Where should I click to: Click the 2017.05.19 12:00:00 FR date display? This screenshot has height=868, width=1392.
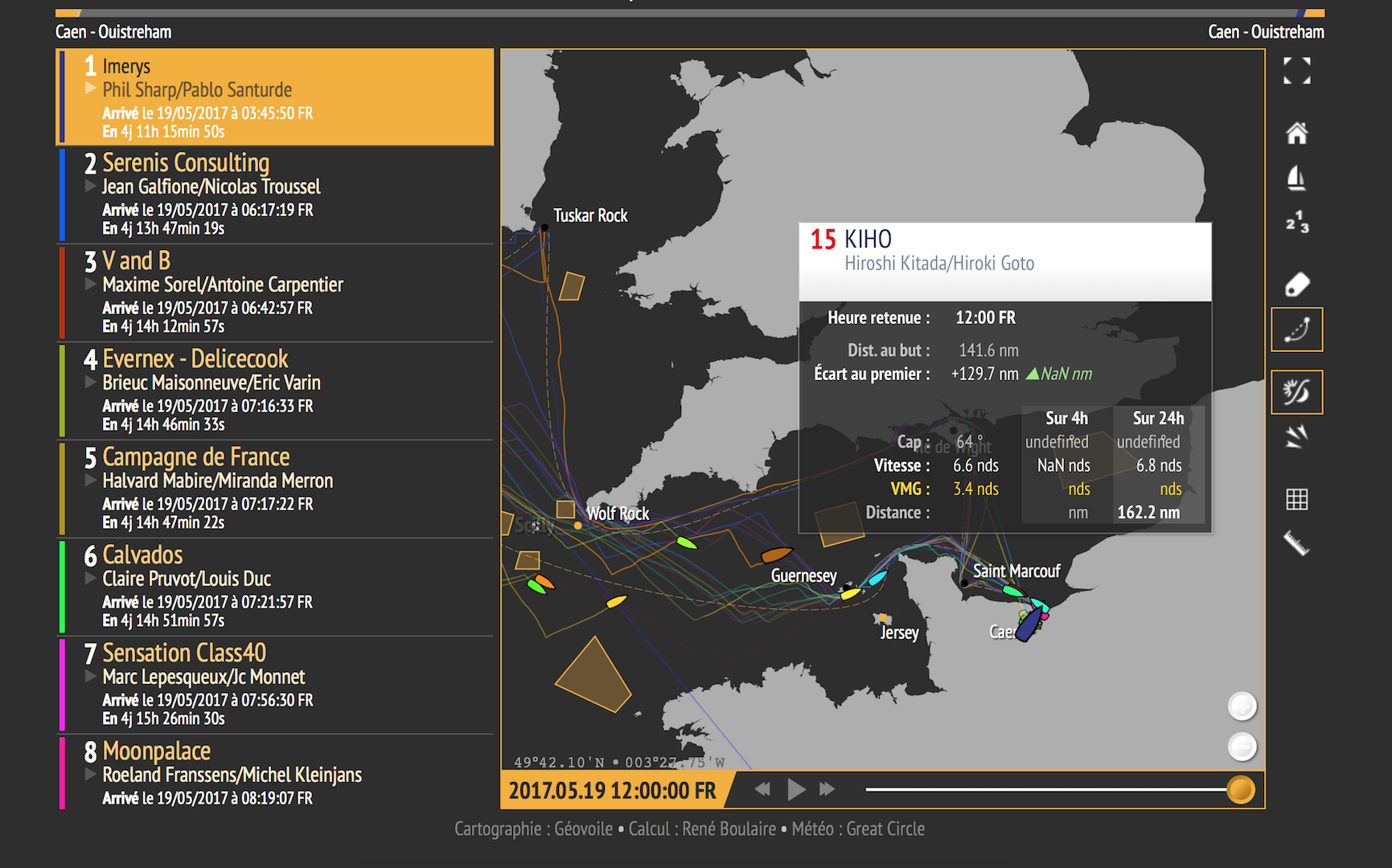[x=612, y=791]
